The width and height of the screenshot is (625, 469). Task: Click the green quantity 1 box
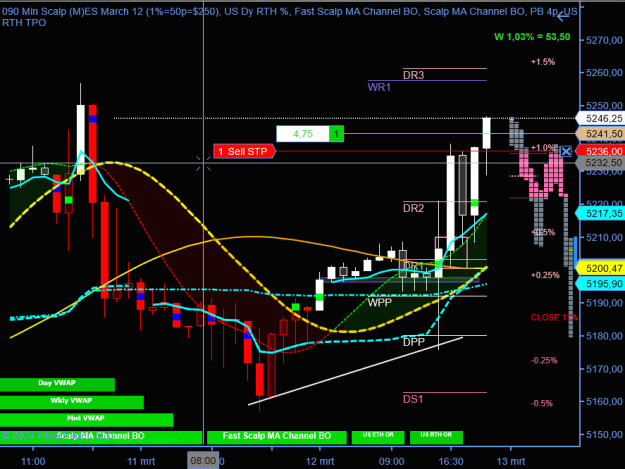336,134
